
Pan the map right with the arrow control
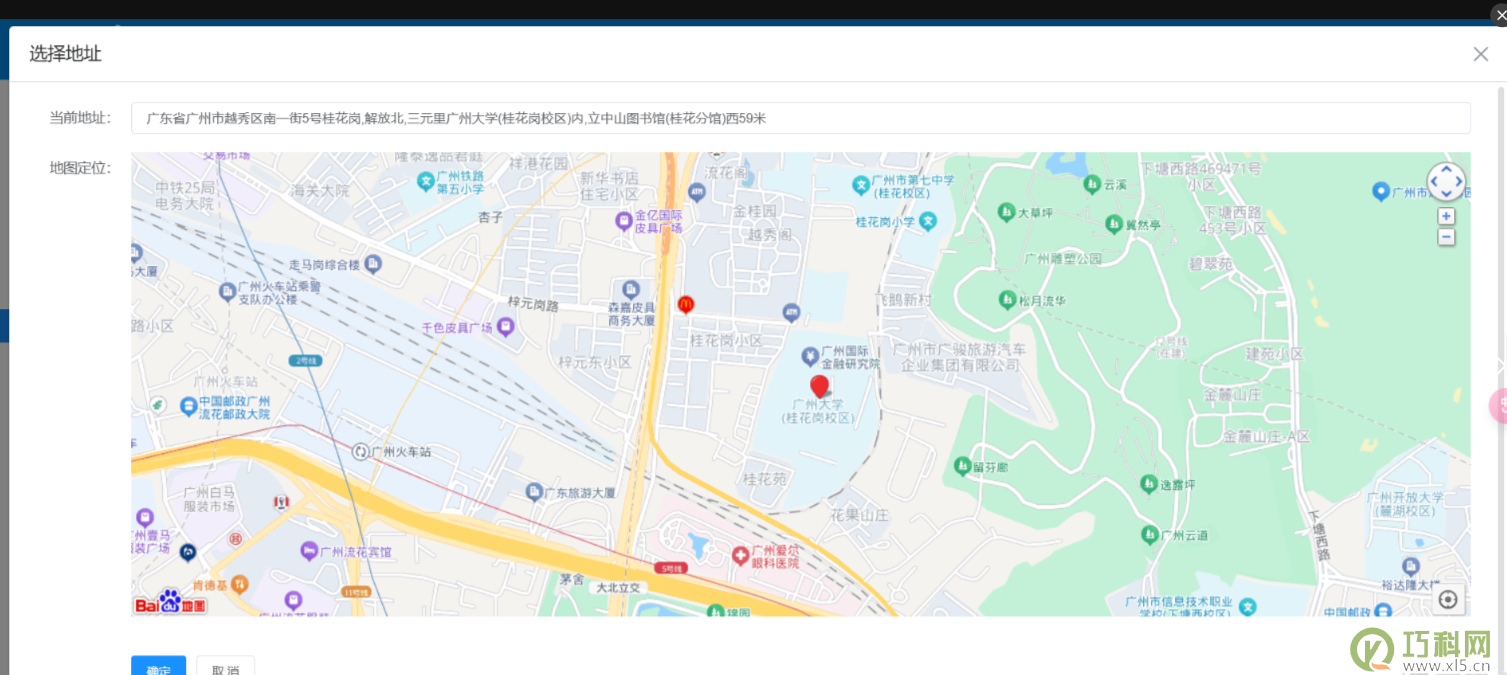[x=1459, y=182]
